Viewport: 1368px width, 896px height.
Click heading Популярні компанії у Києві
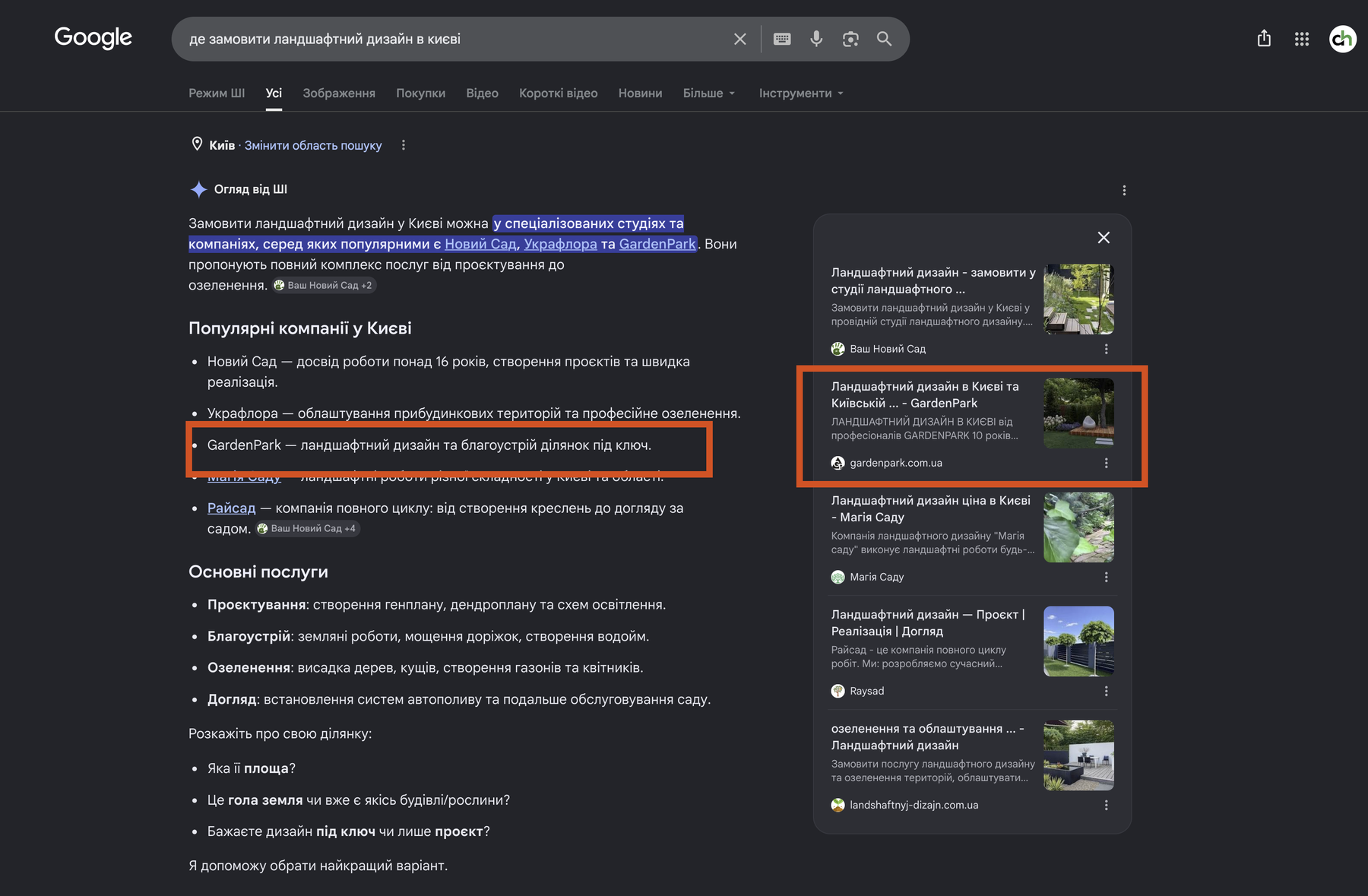tap(300, 328)
